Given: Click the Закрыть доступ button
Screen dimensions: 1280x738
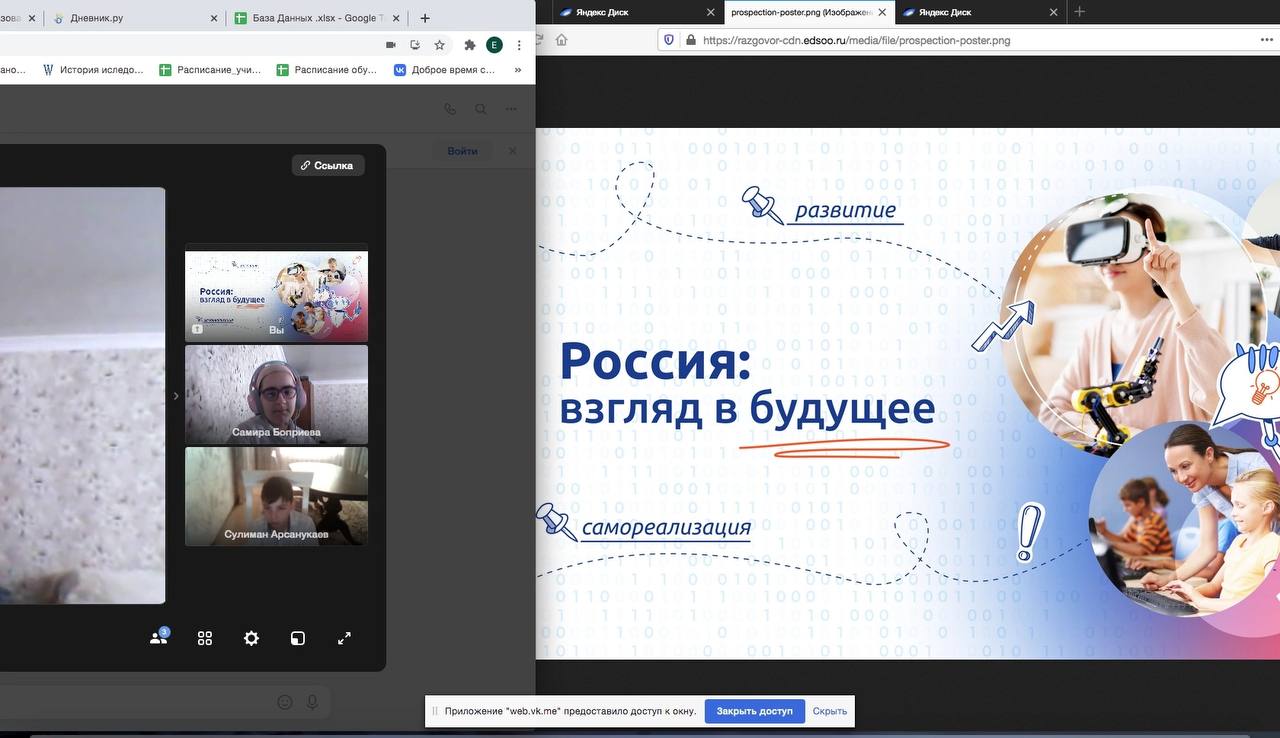Looking at the screenshot, I should click(754, 711).
